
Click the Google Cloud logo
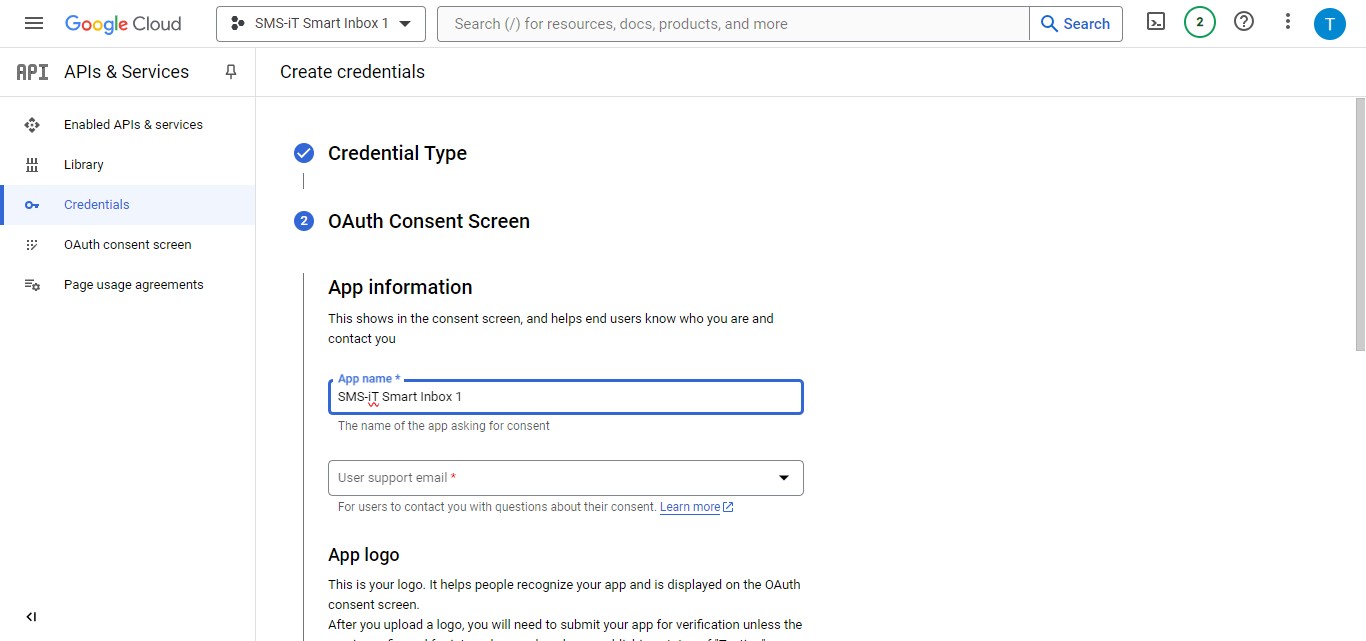(x=123, y=23)
